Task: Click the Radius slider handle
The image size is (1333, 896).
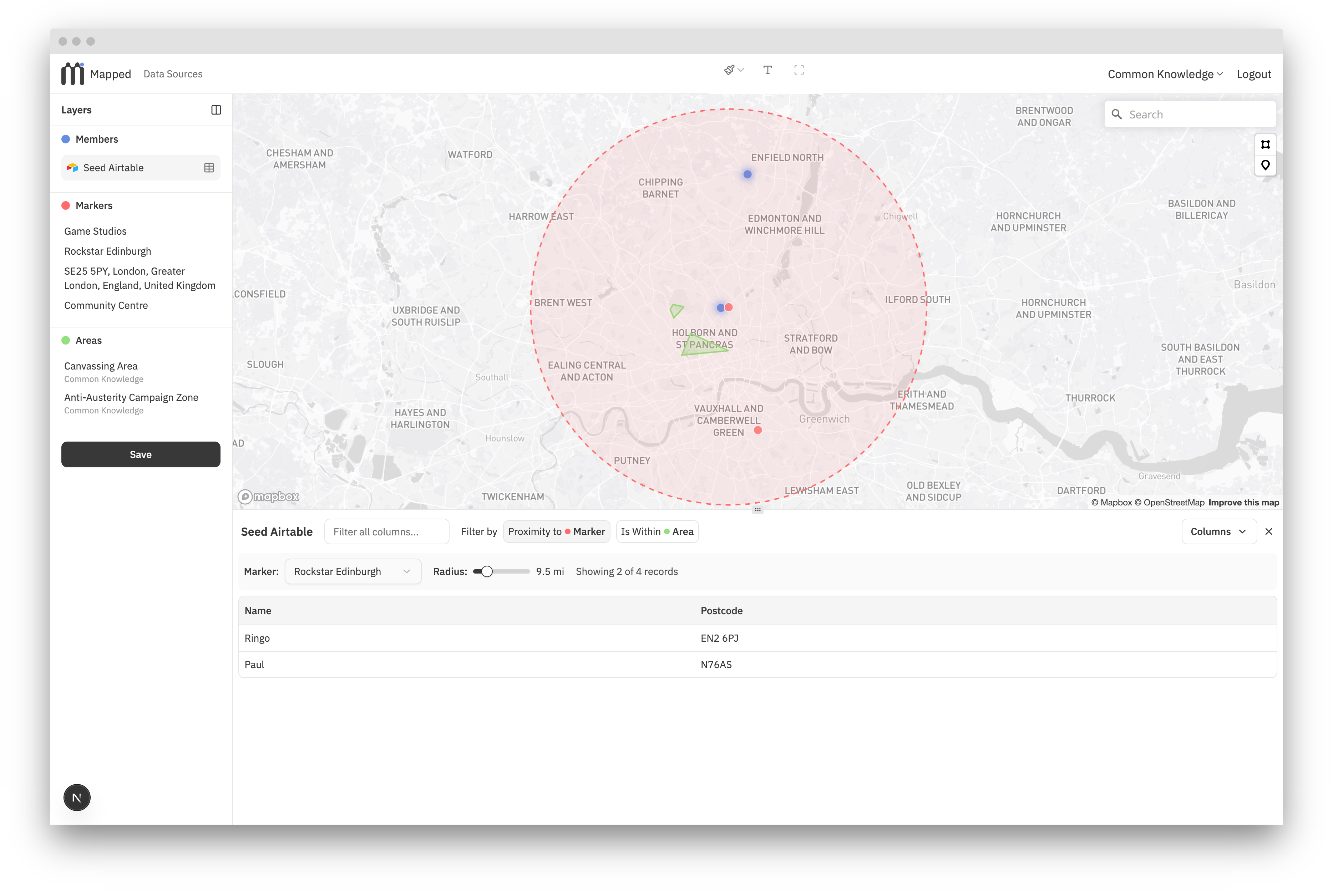Action: (486, 571)
